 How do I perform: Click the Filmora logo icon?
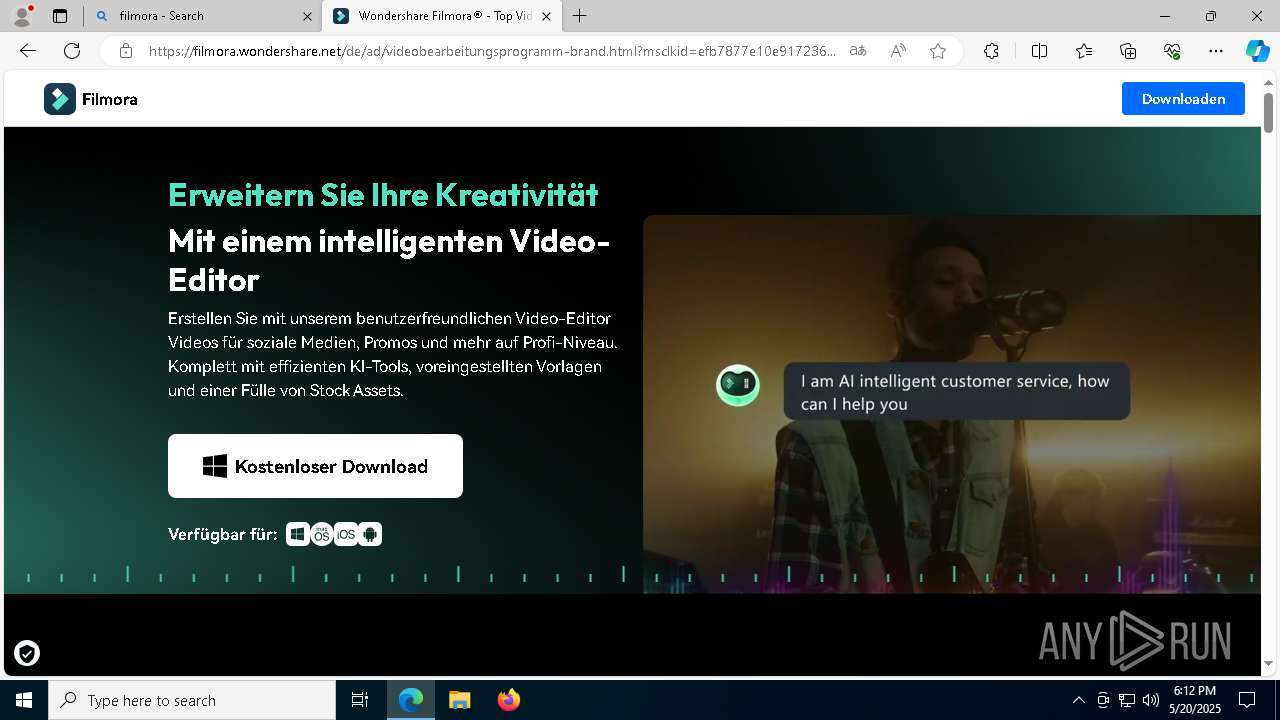pyautogui.click(x=60, y=99)
